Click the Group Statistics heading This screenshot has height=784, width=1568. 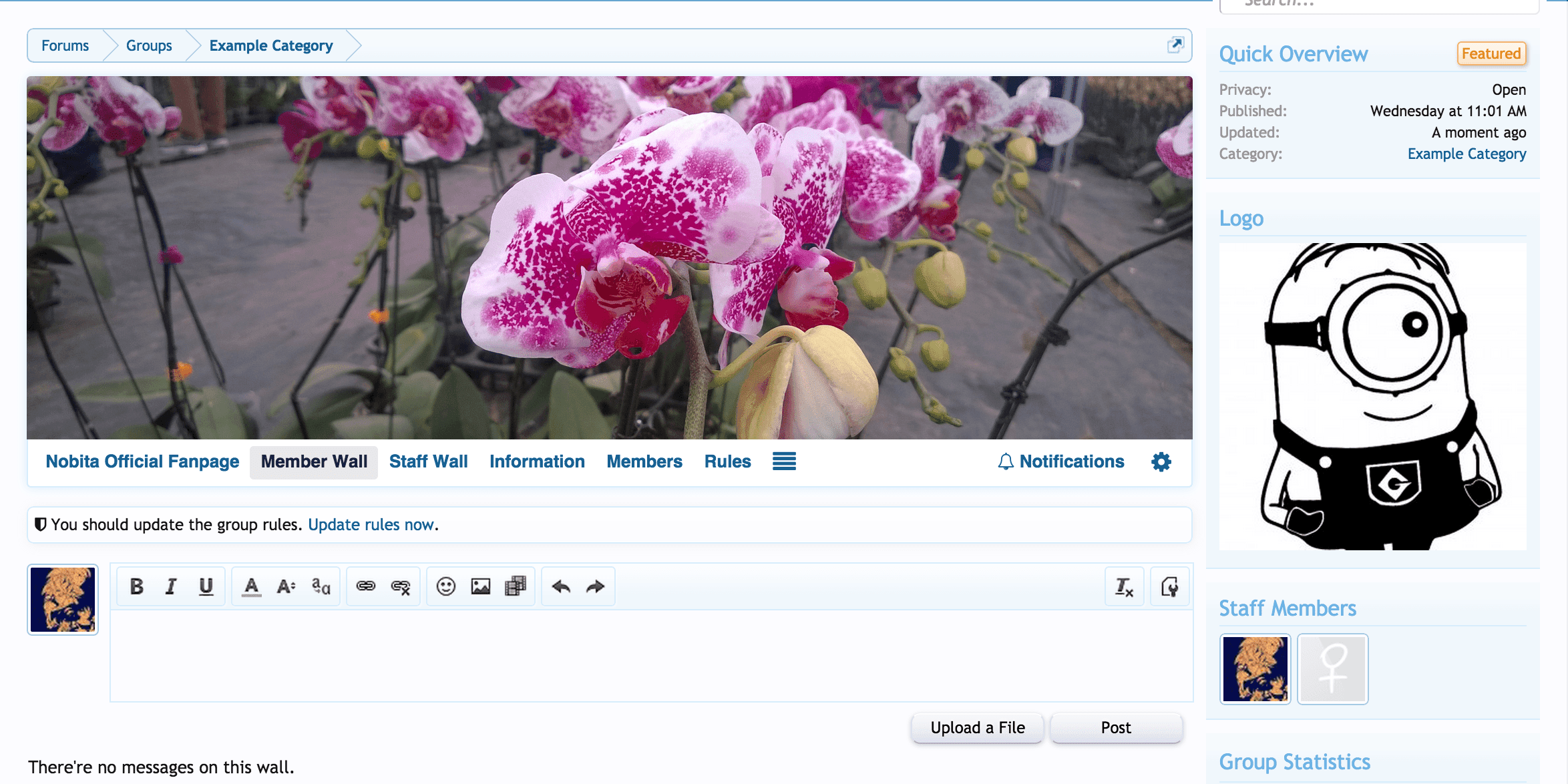click(1295, 762)
